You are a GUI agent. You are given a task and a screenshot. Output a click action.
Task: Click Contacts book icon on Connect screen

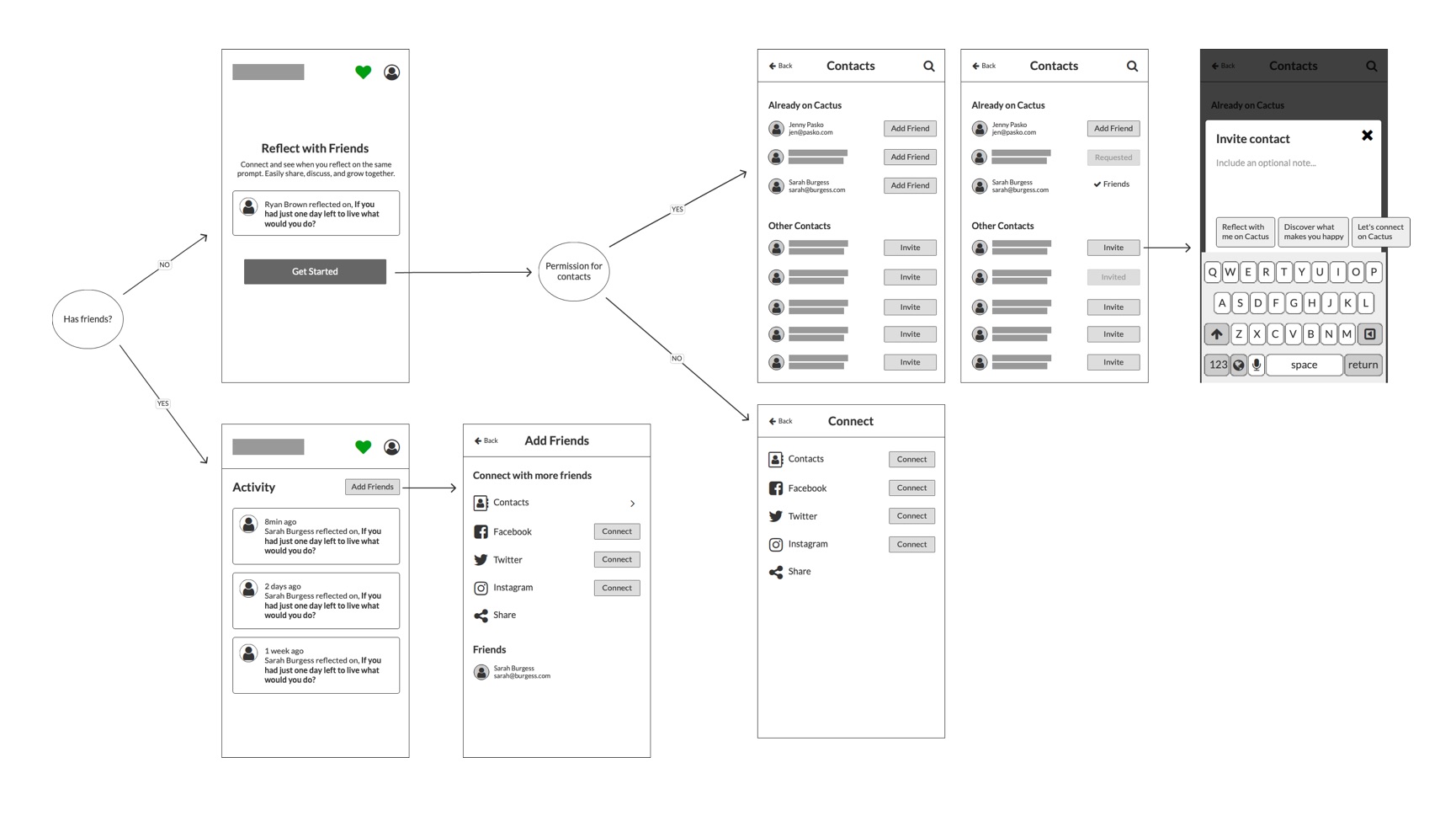pyautogui.click(x=776, y=459)
